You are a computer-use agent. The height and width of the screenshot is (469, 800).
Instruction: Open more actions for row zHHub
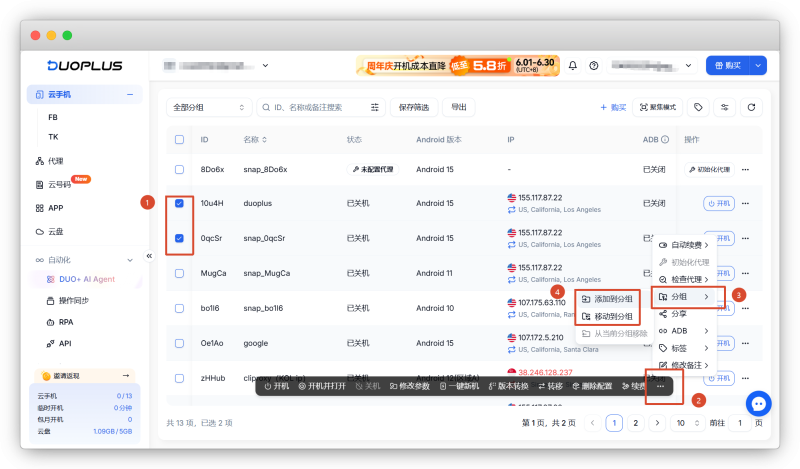(x=745, y=378)
